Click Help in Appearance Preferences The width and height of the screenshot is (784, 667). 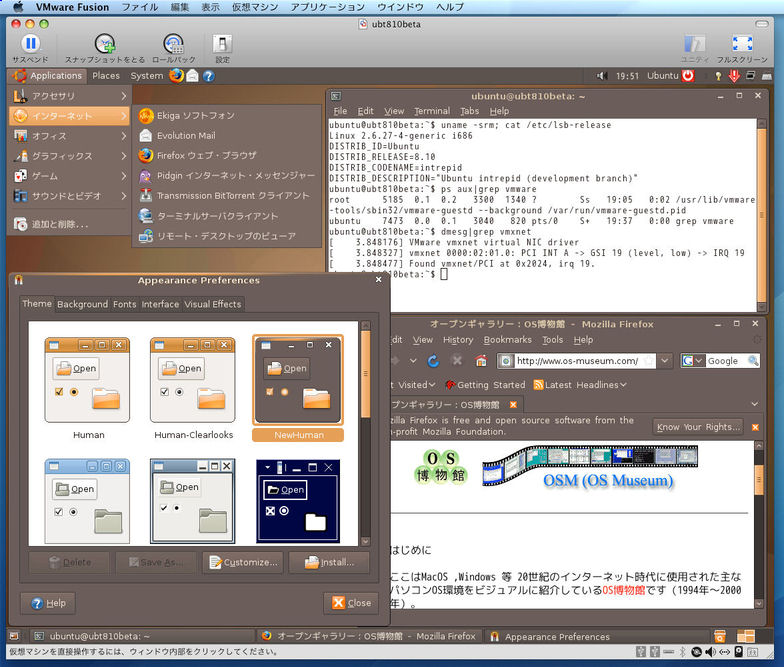(48, 604)
